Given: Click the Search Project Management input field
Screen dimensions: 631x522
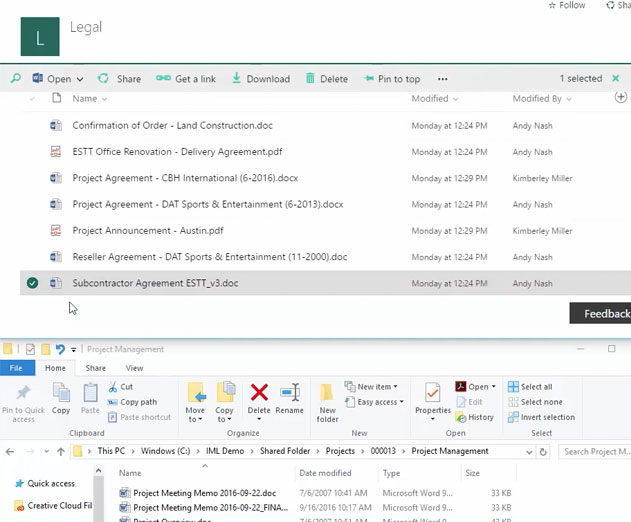Looking at the screenshot, I should (595, 452).
